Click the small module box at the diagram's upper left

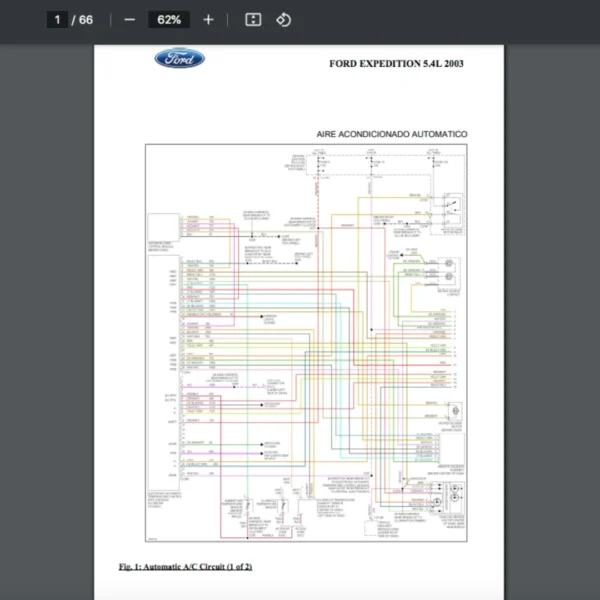162,225
